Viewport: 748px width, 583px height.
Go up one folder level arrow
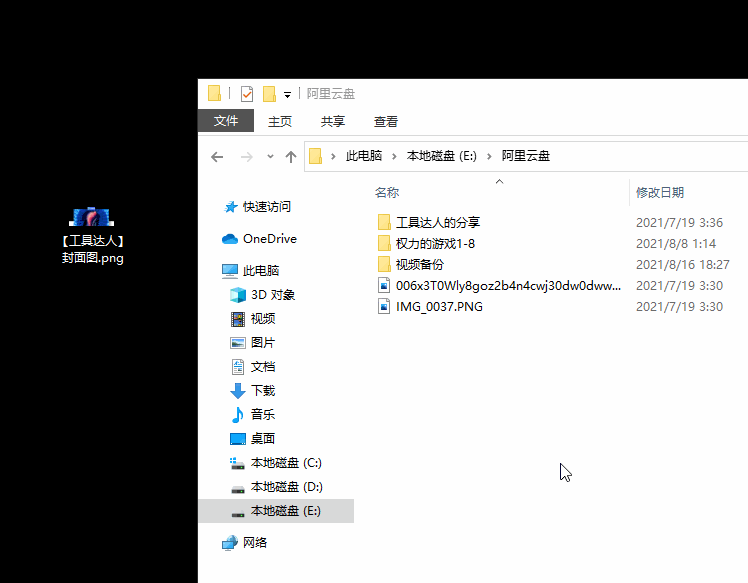coord(291,156)
